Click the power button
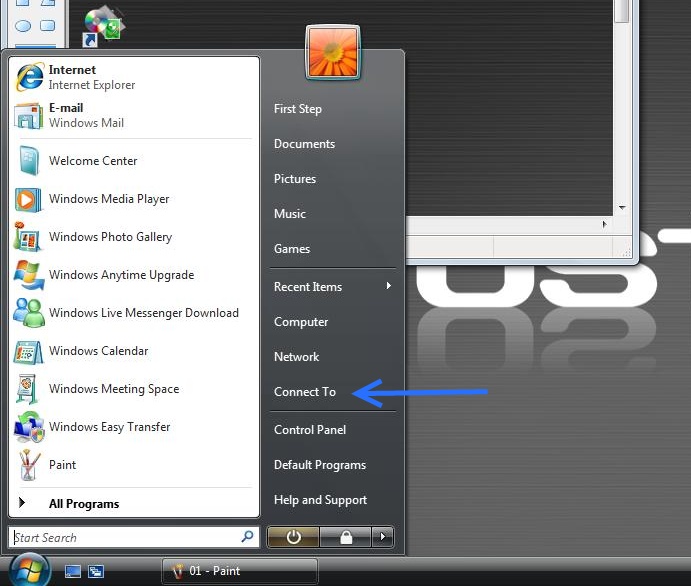Image resolution: width=691 pixels, height=586 pixels. coord(293,537)
